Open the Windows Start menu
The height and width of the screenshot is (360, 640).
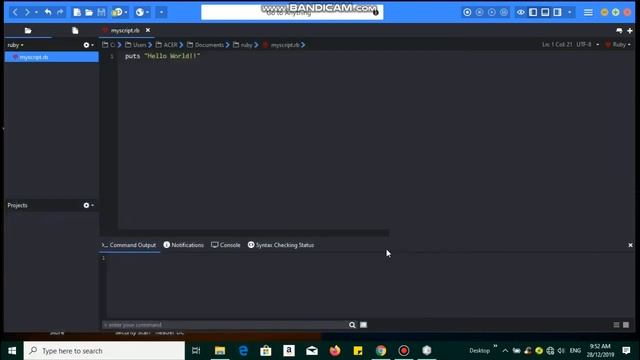[12, 351]
